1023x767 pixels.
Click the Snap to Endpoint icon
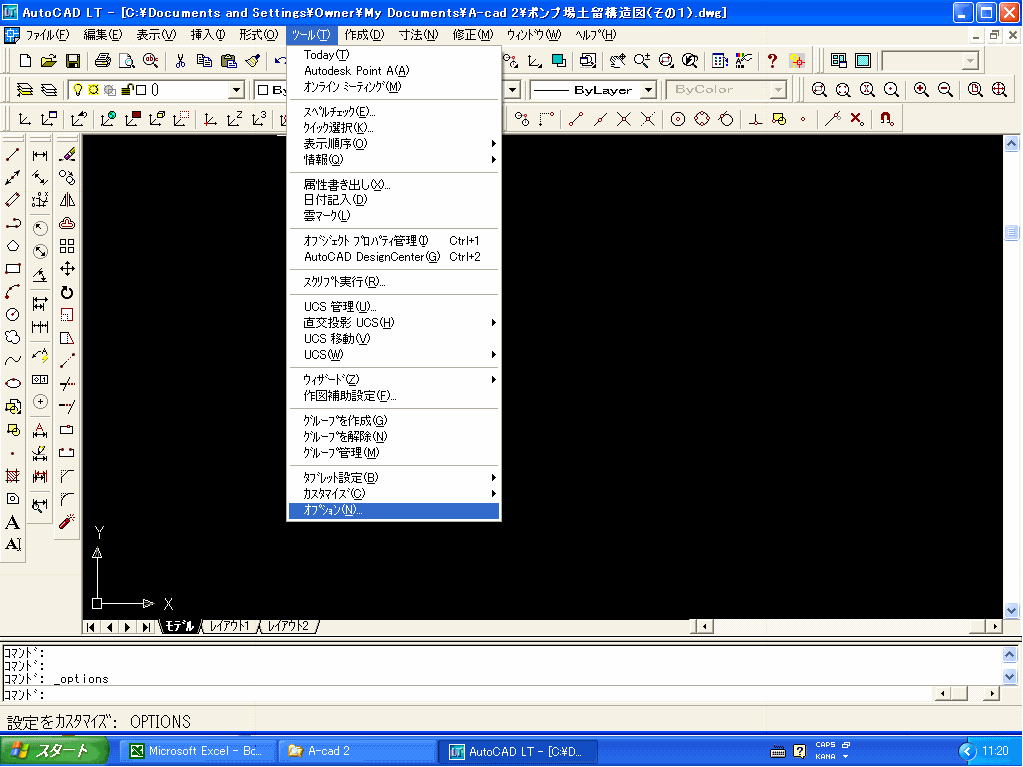tap(575, 119)
